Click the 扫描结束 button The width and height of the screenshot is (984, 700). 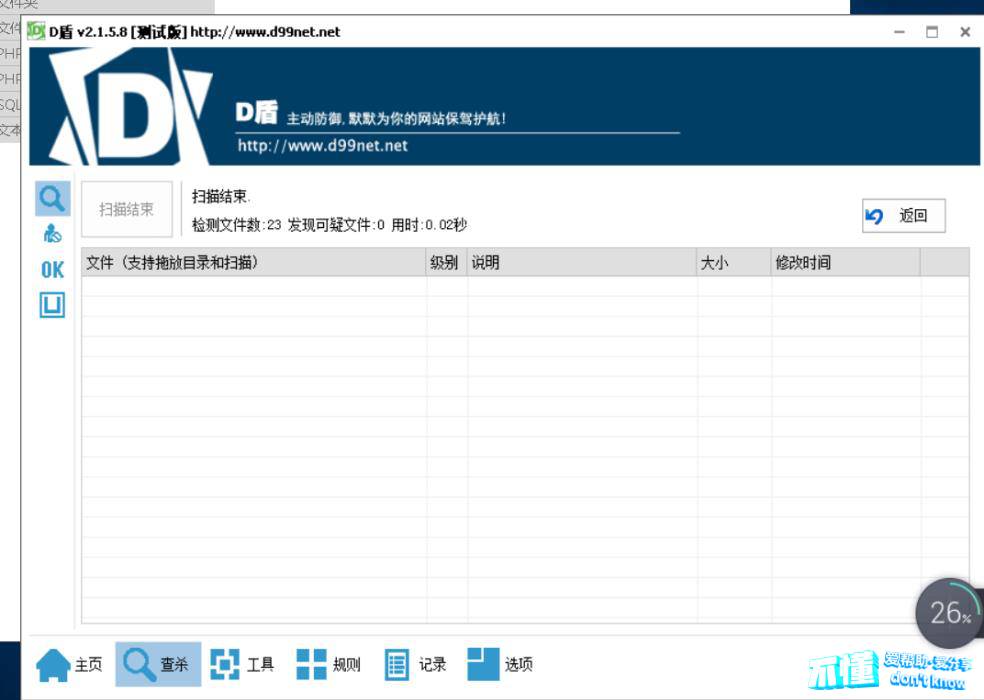click(127, 209)
